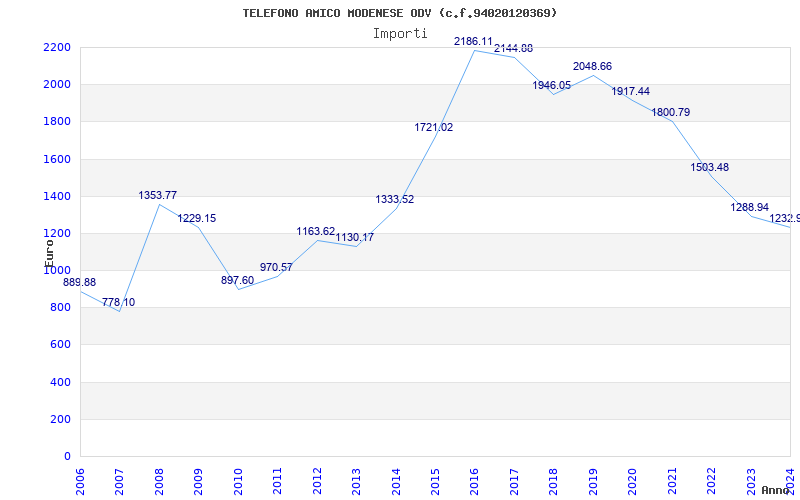
Task: Click the x-axis year 2017
Action: tap(514, 482)
